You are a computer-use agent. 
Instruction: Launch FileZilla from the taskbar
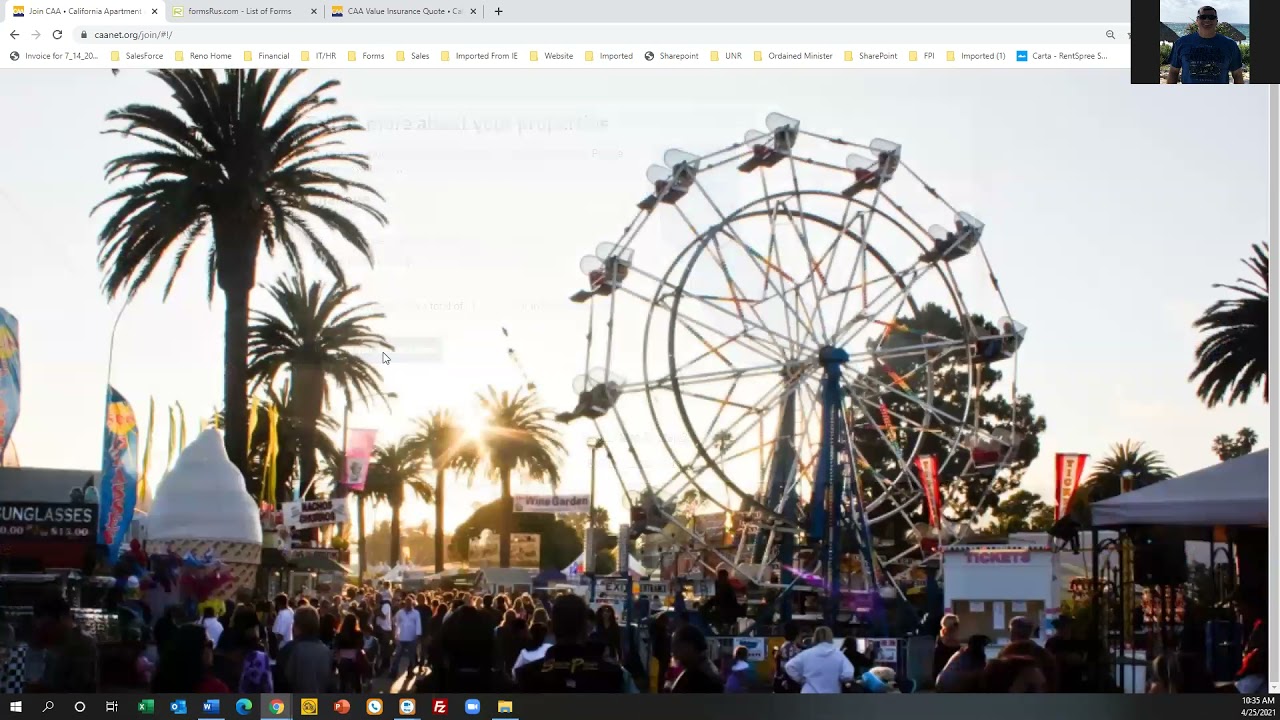click(439, 706)
